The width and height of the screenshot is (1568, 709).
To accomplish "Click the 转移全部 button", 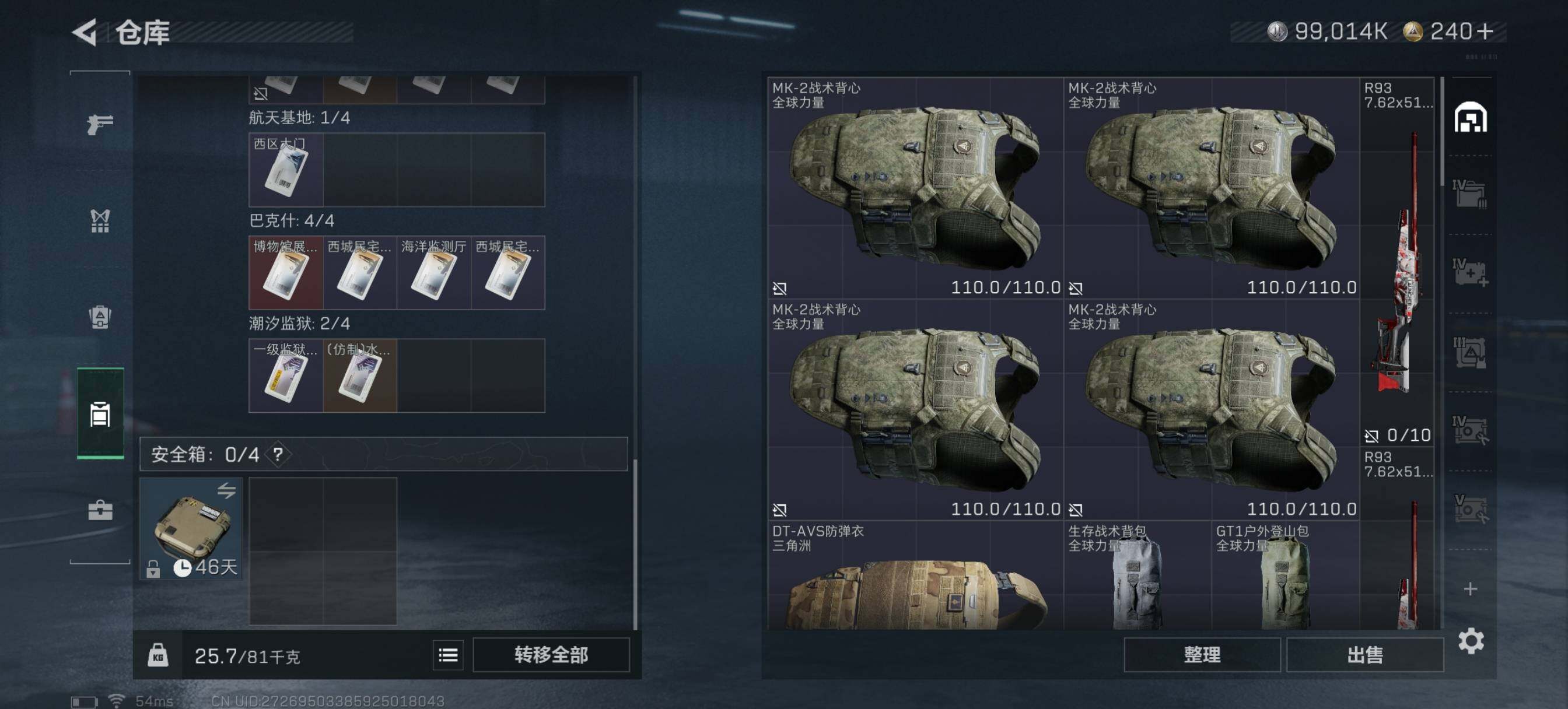I will (x=551, y=655).
